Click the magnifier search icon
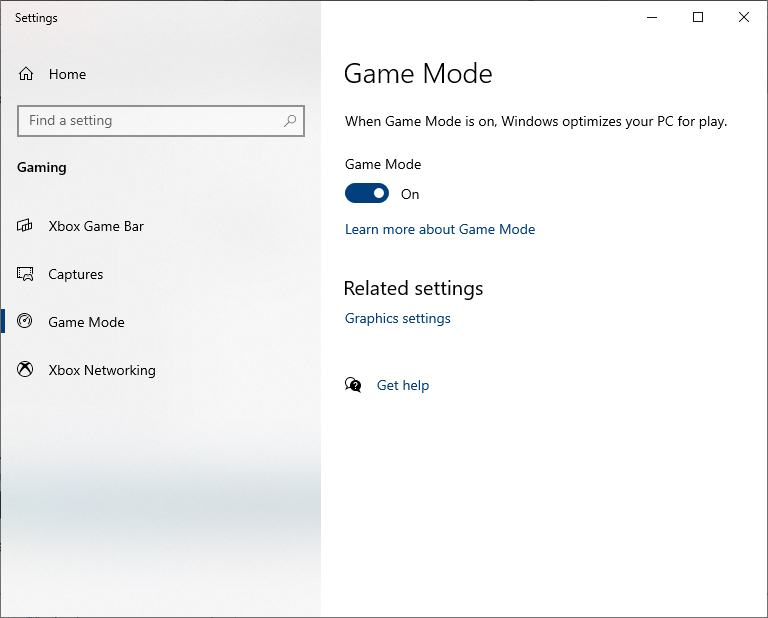The image size is (768, 618). 290,120
